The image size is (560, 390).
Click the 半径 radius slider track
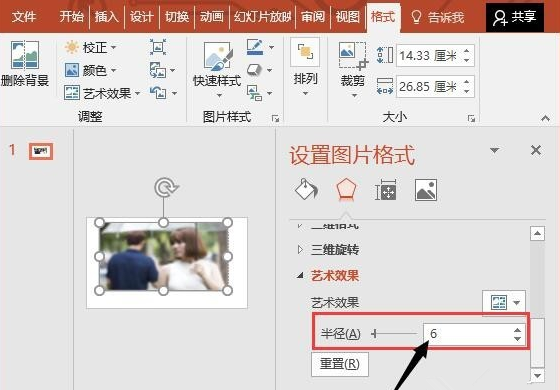[394, 334]
